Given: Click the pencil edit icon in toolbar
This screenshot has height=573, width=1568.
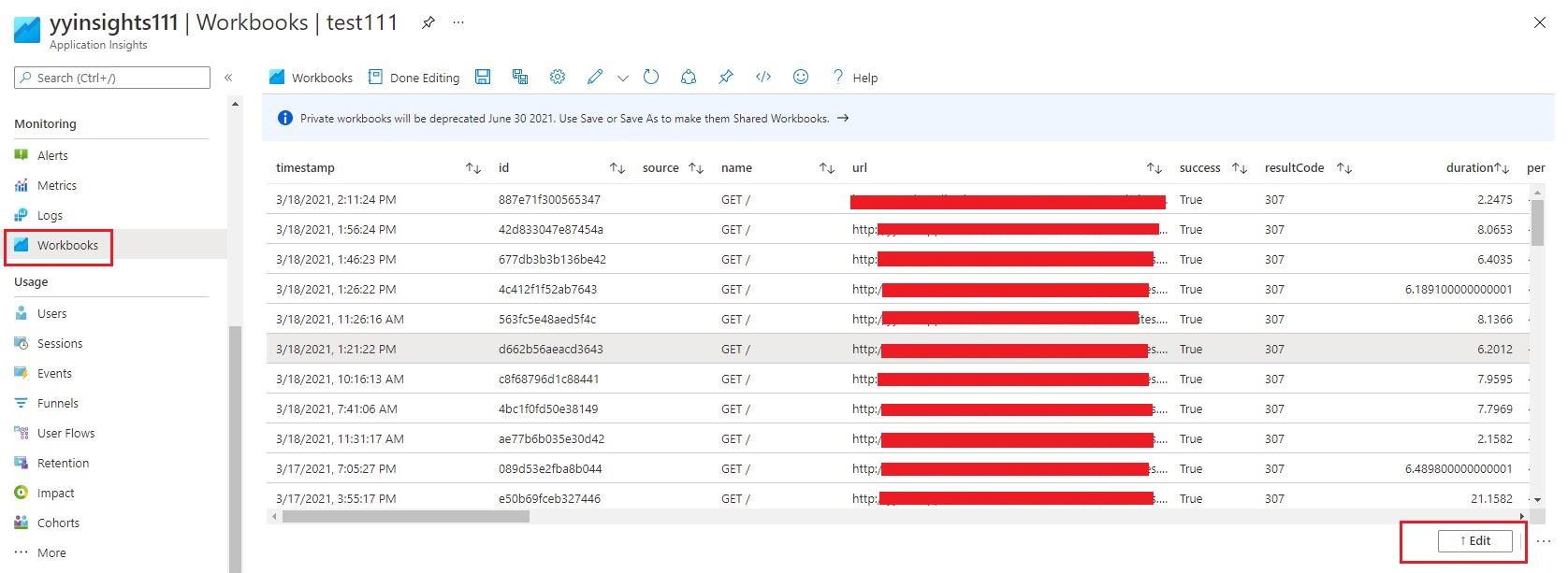Looking at the screenshot, I should pyautogui.click(x=595, y=77).
